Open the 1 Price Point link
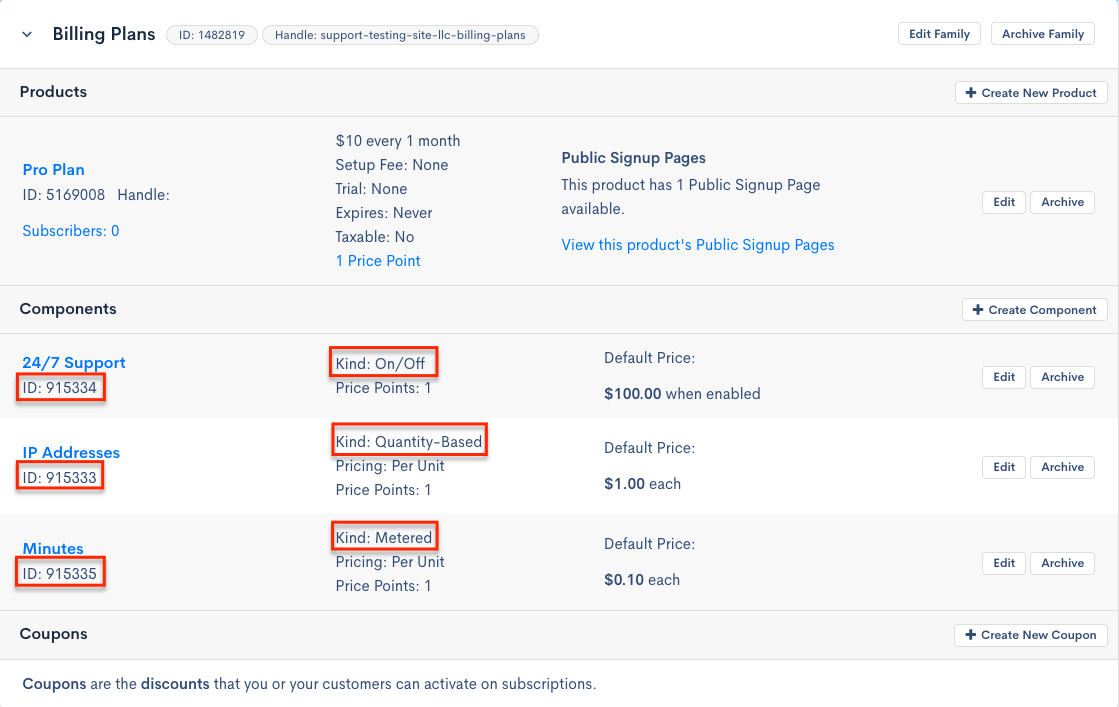Image resolution: width=1119 pixels, height=707 pixels. tap(378, 261)
